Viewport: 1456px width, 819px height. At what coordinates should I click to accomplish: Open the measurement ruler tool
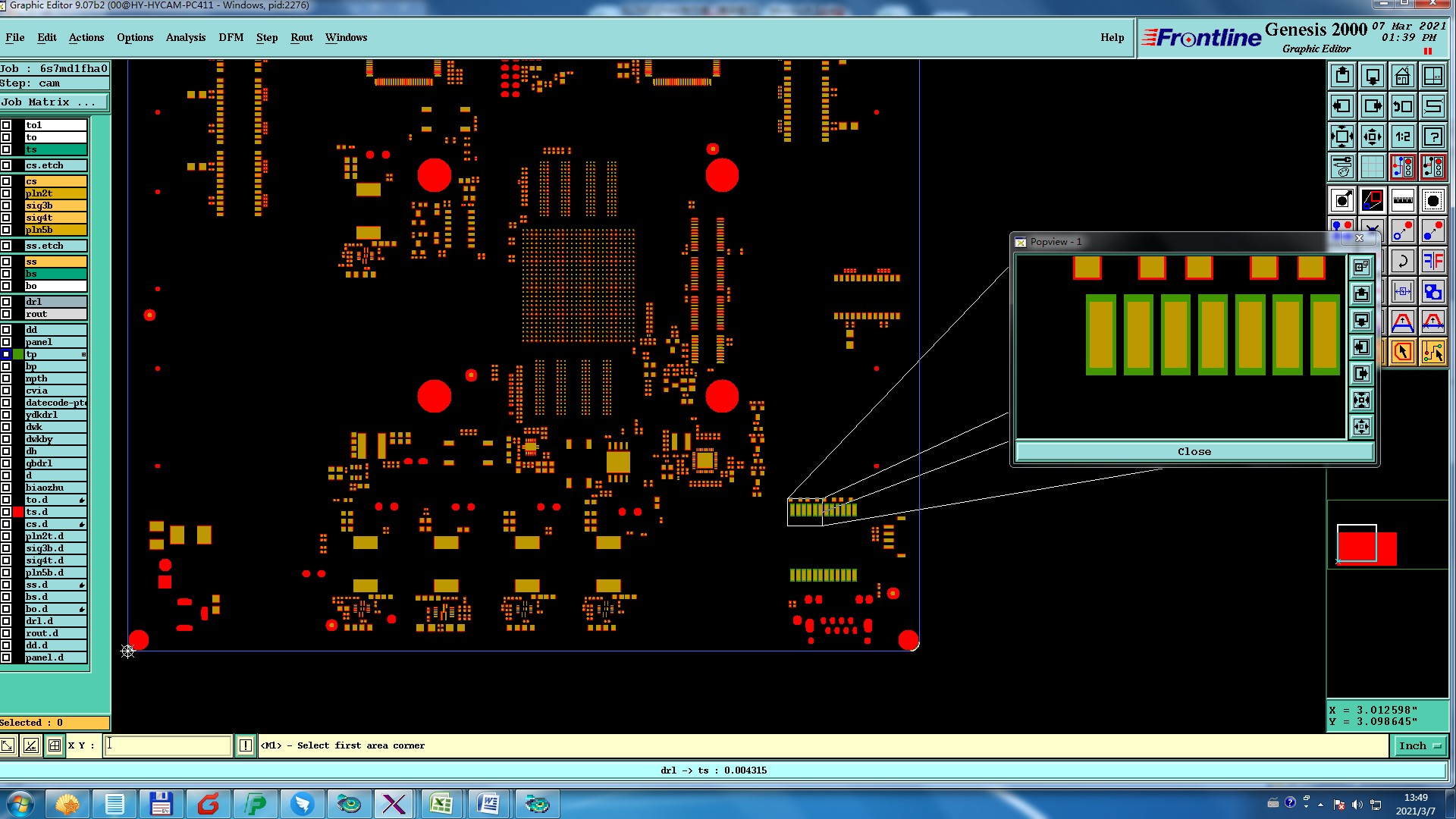1402,200
